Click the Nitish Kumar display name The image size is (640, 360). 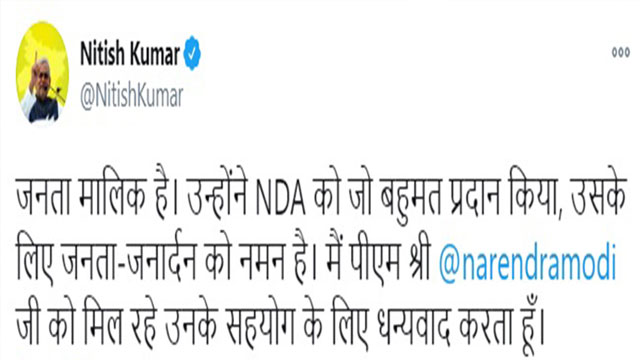(x=130, y=54)
